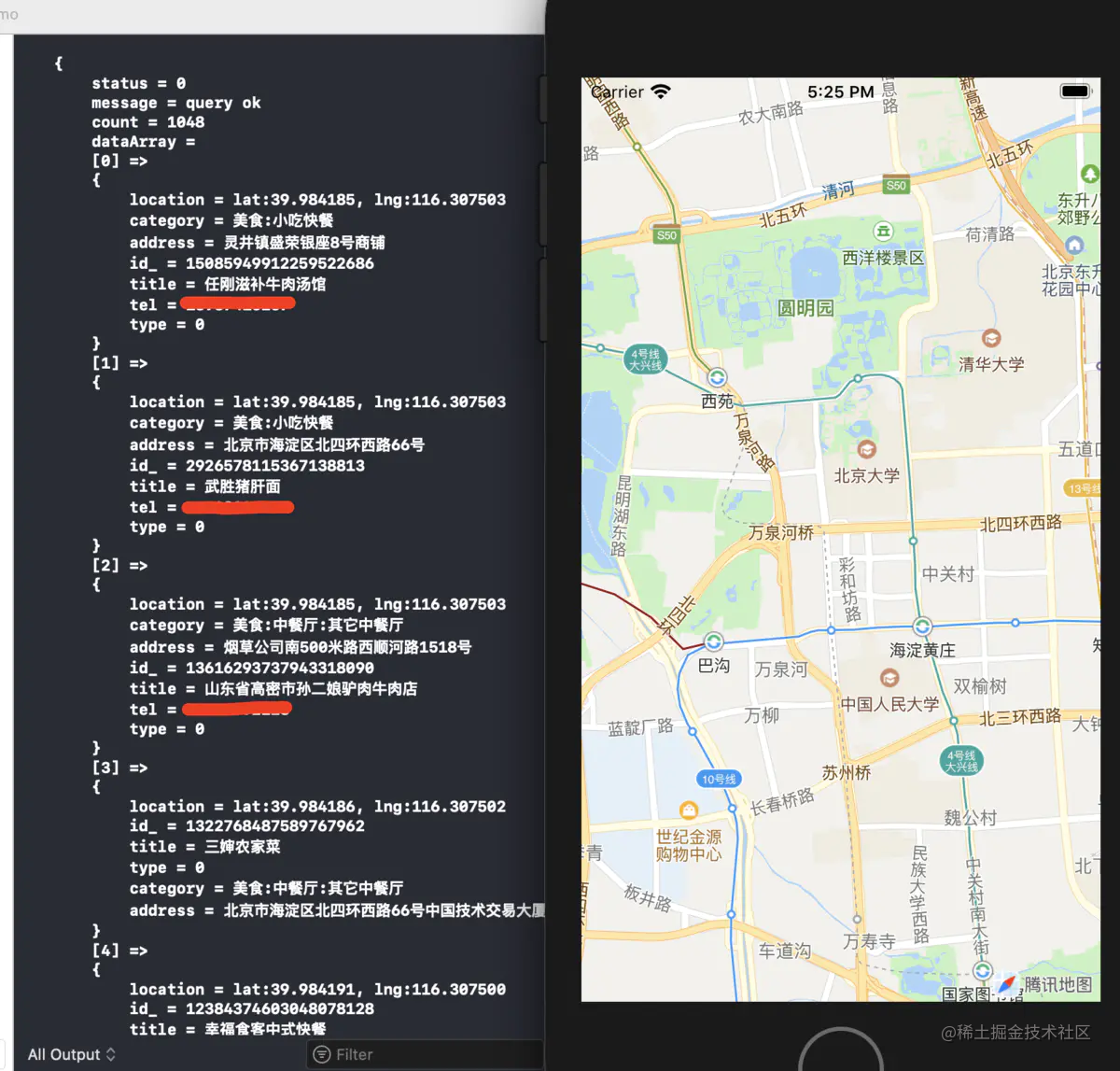Tap the 万泉河桥 label on map
1120x1071 pixels.
pyautogui.click(x=780, y=532)
